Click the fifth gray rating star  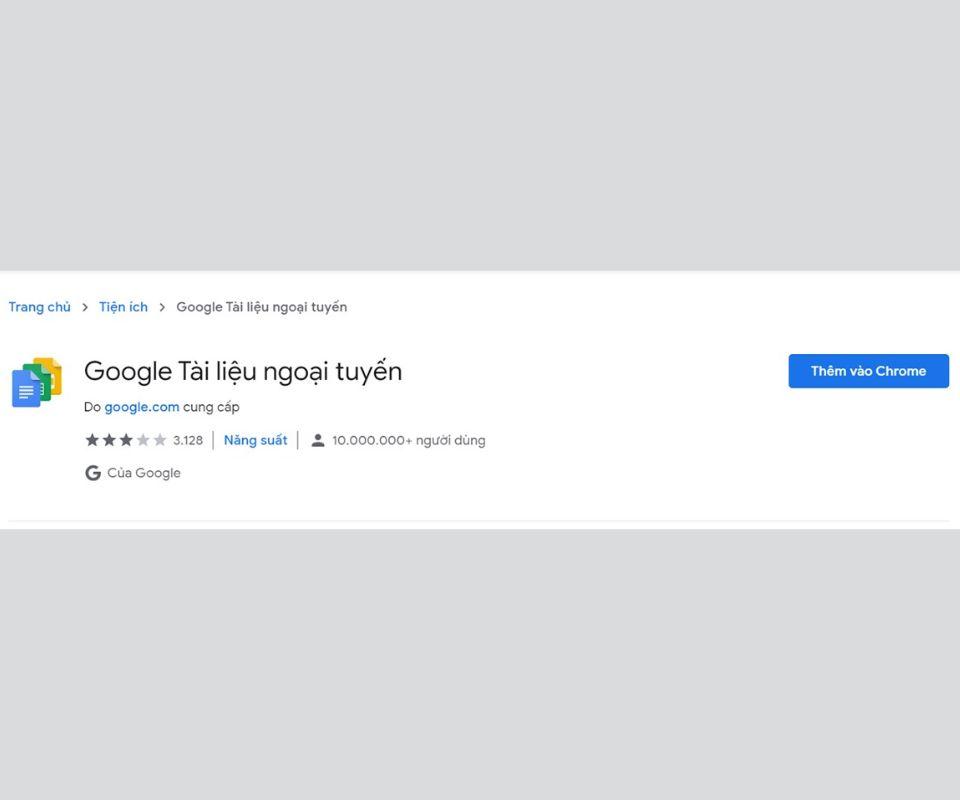click(x=160, y=440)
